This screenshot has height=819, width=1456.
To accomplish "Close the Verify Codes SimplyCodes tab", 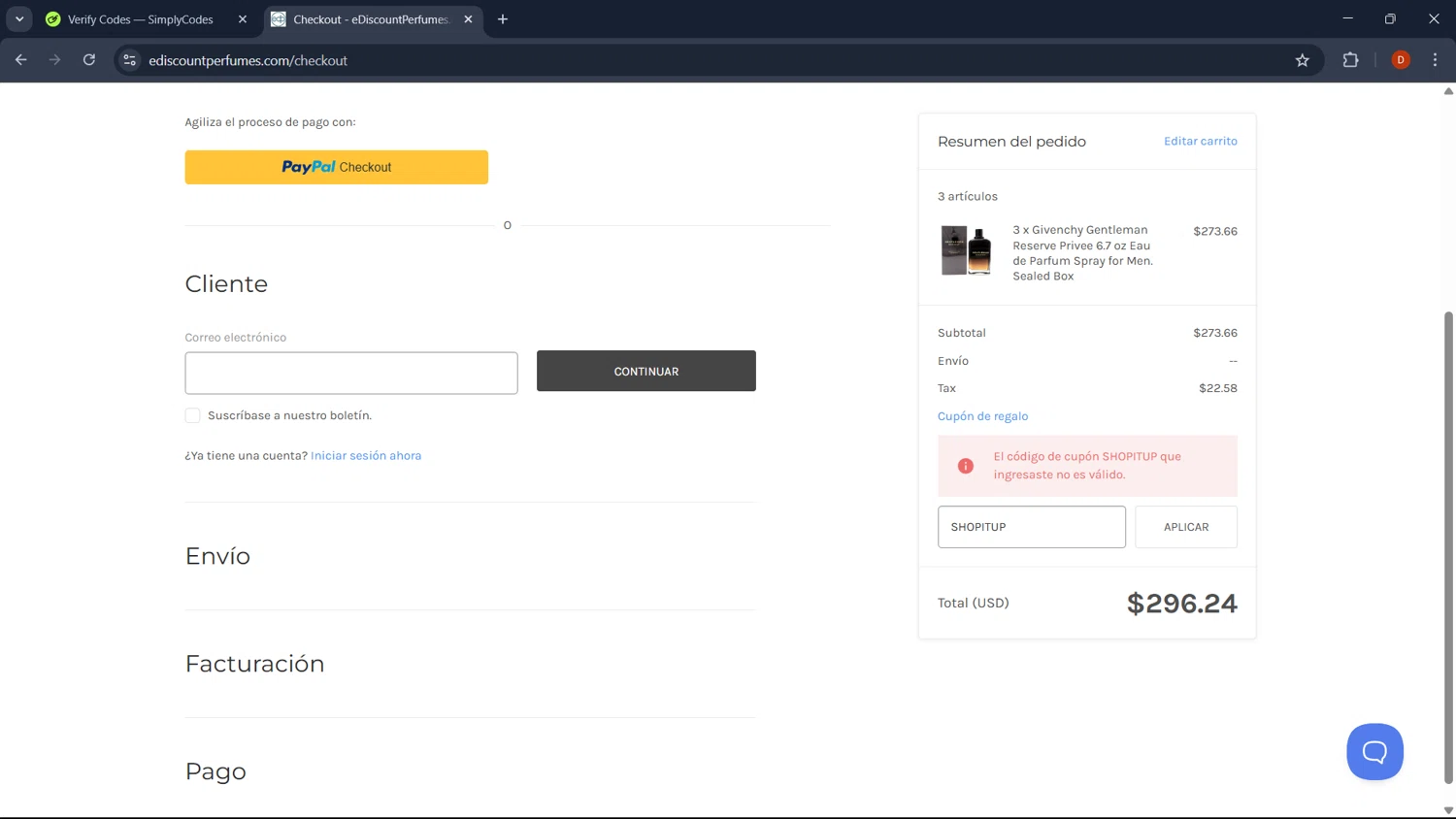I will point(243,19).
